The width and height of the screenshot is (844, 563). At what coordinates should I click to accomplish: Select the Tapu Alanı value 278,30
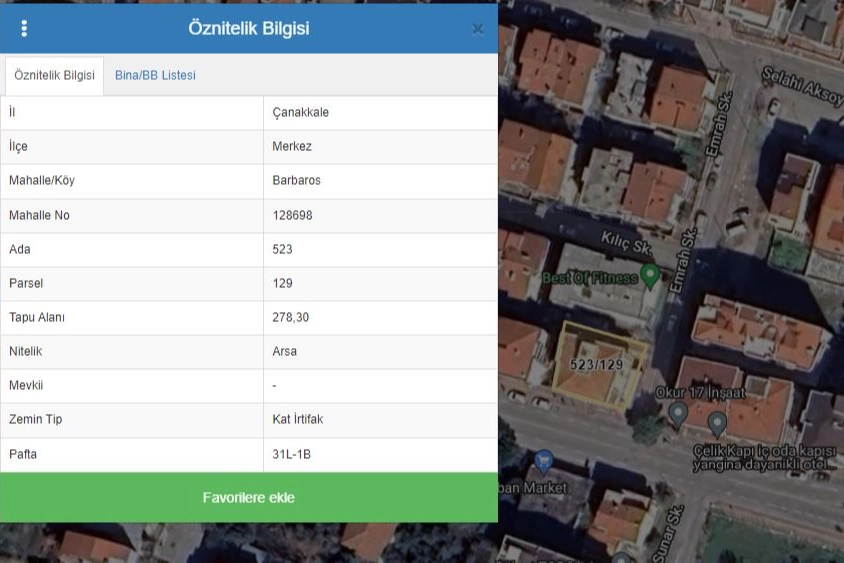290,318
